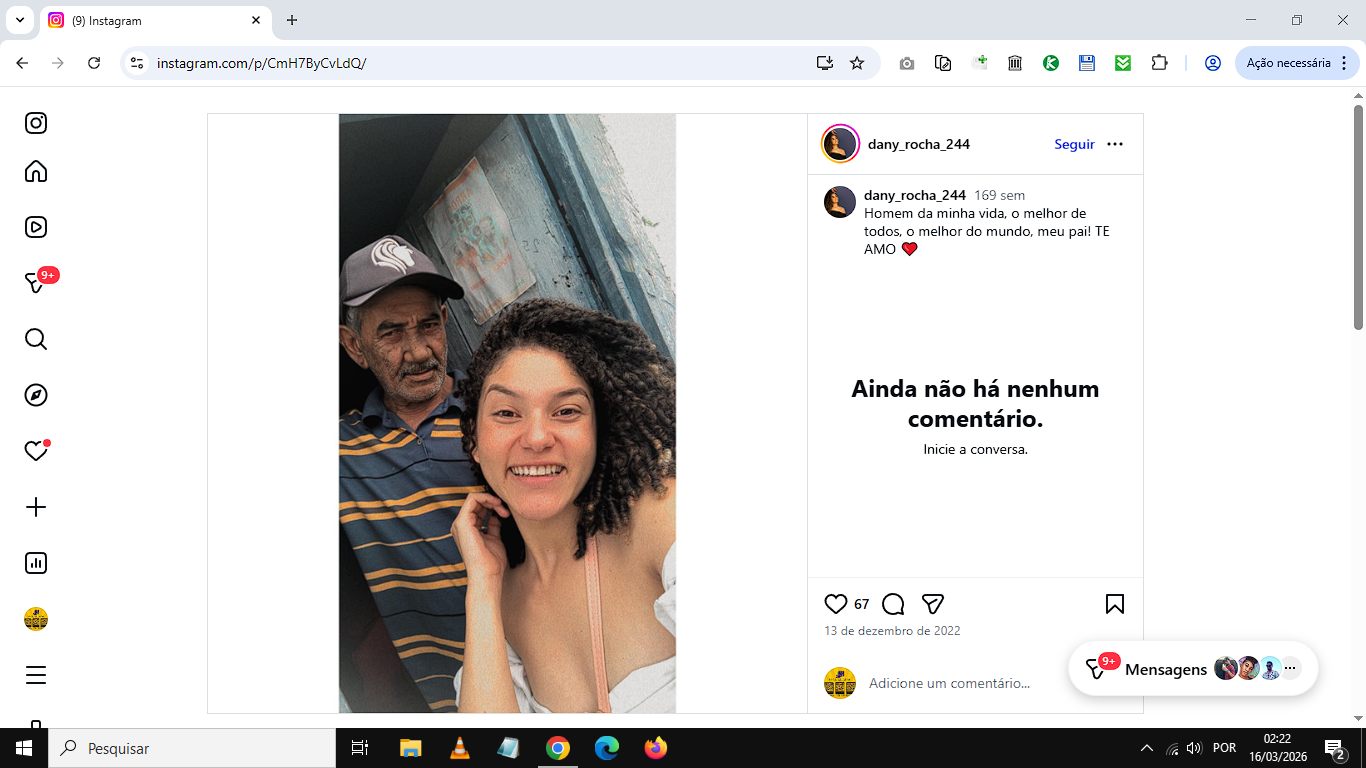Expand the hamburger More menu in sidebar
Image resolution: width=1366 pixels, height=768 pixels.
point(36,675)
